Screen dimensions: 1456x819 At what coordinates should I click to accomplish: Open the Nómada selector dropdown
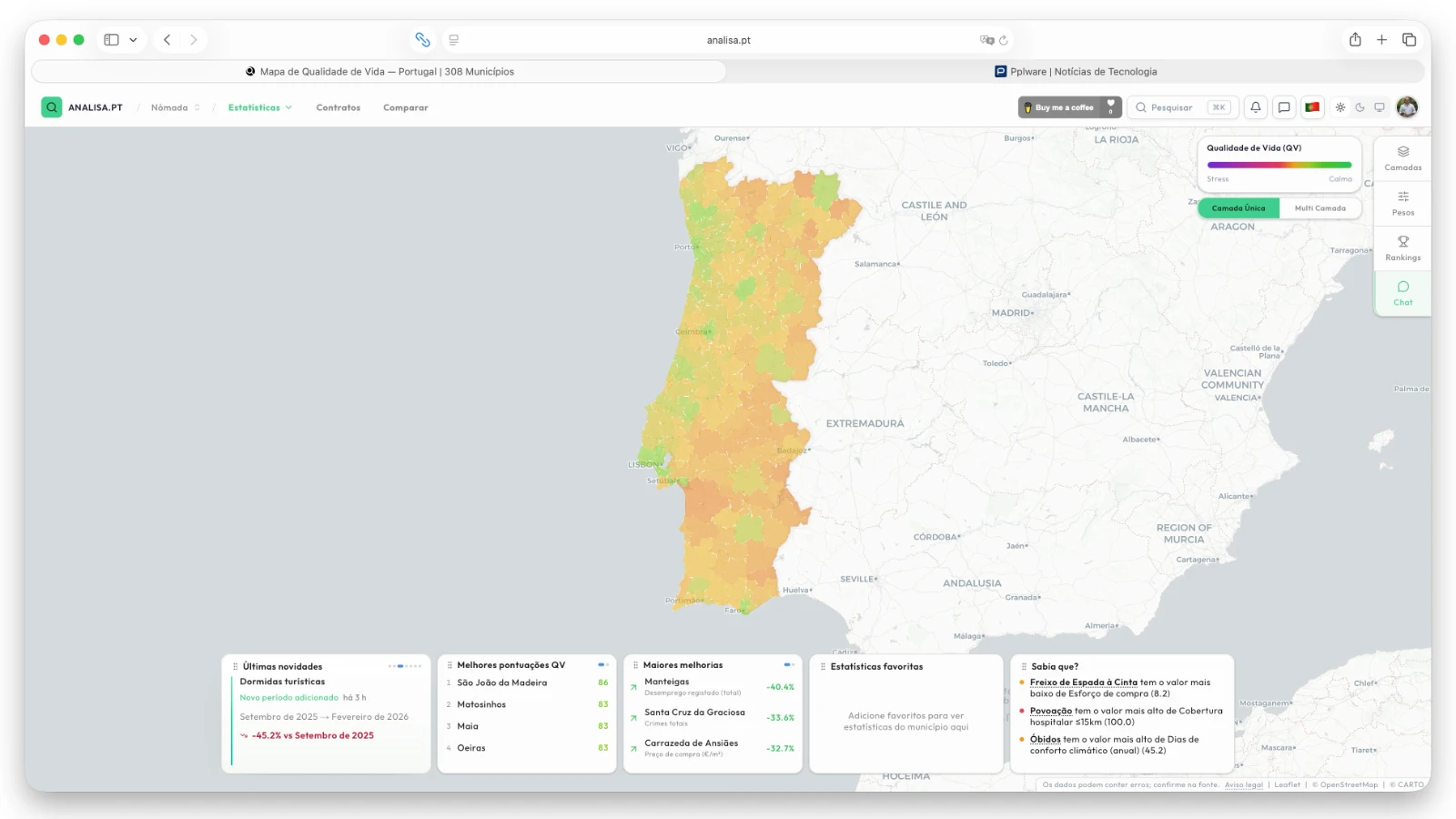tap(176, 107)
